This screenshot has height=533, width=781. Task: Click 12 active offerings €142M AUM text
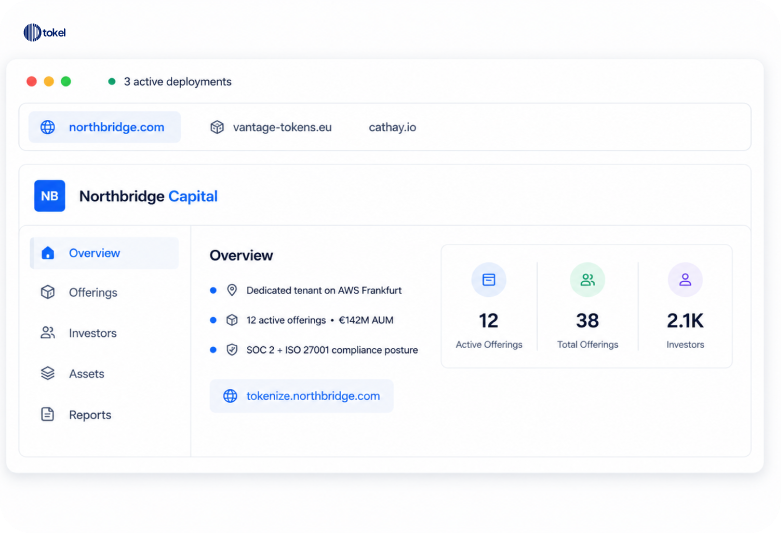tap(320, 320)
